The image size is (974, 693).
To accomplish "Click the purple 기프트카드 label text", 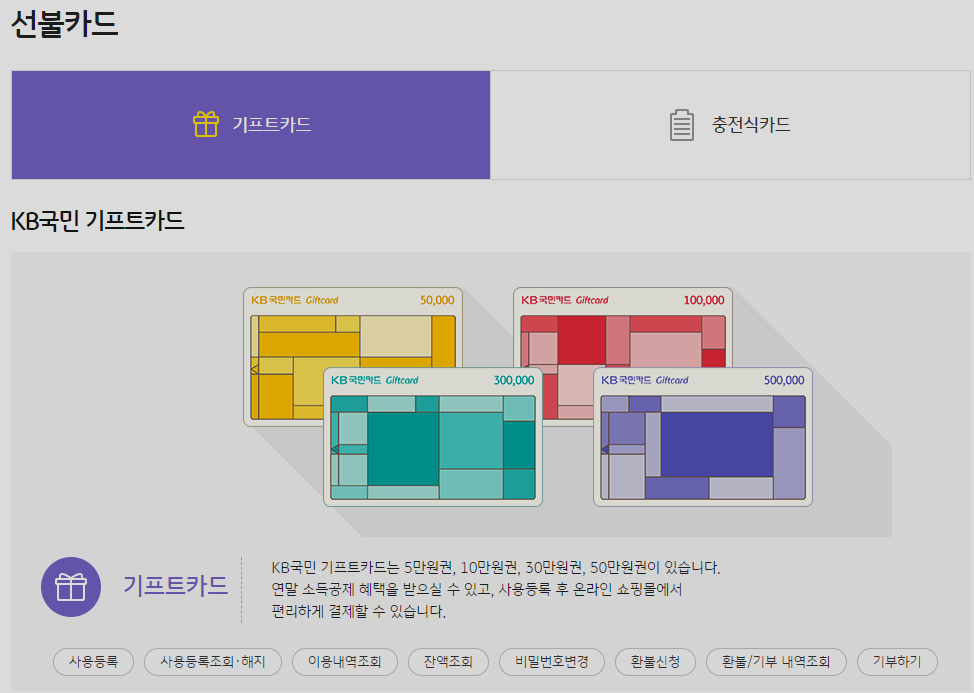I will click(x=176, y=586).
